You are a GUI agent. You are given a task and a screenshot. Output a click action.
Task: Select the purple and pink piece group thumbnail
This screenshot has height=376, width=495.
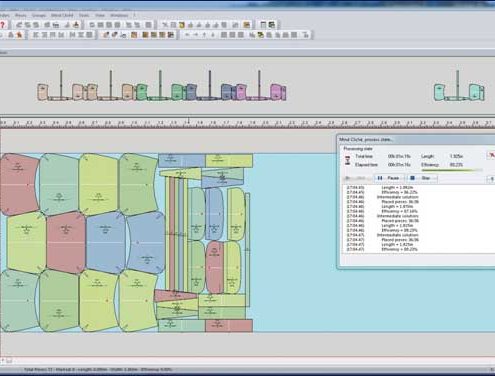pyautogui.click(x=260, y=92)
